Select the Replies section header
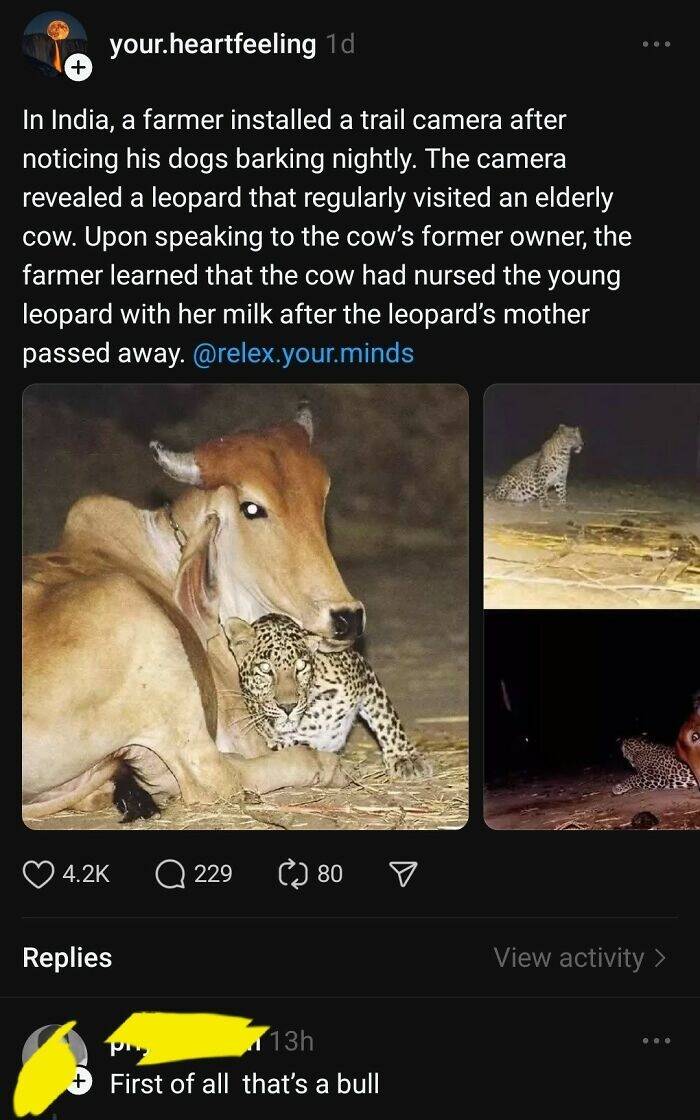 (x=67, y=958)
